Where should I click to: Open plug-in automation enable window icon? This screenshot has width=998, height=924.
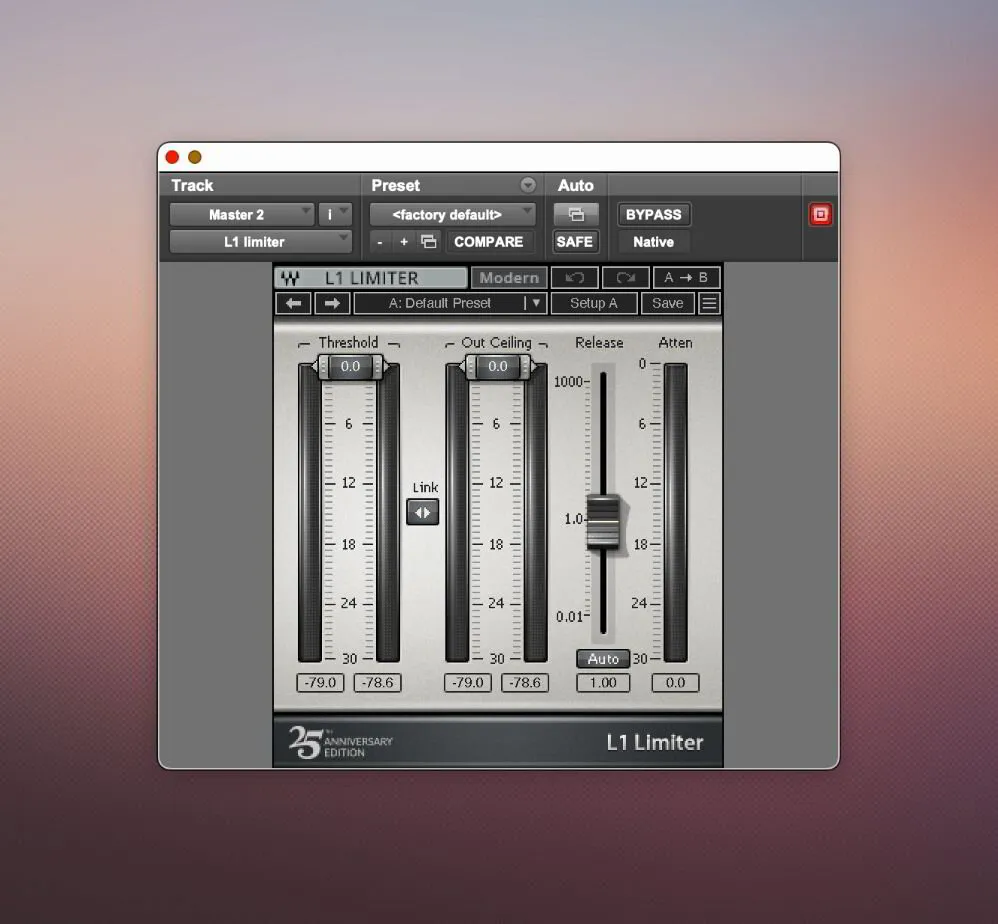coord(575,214)
